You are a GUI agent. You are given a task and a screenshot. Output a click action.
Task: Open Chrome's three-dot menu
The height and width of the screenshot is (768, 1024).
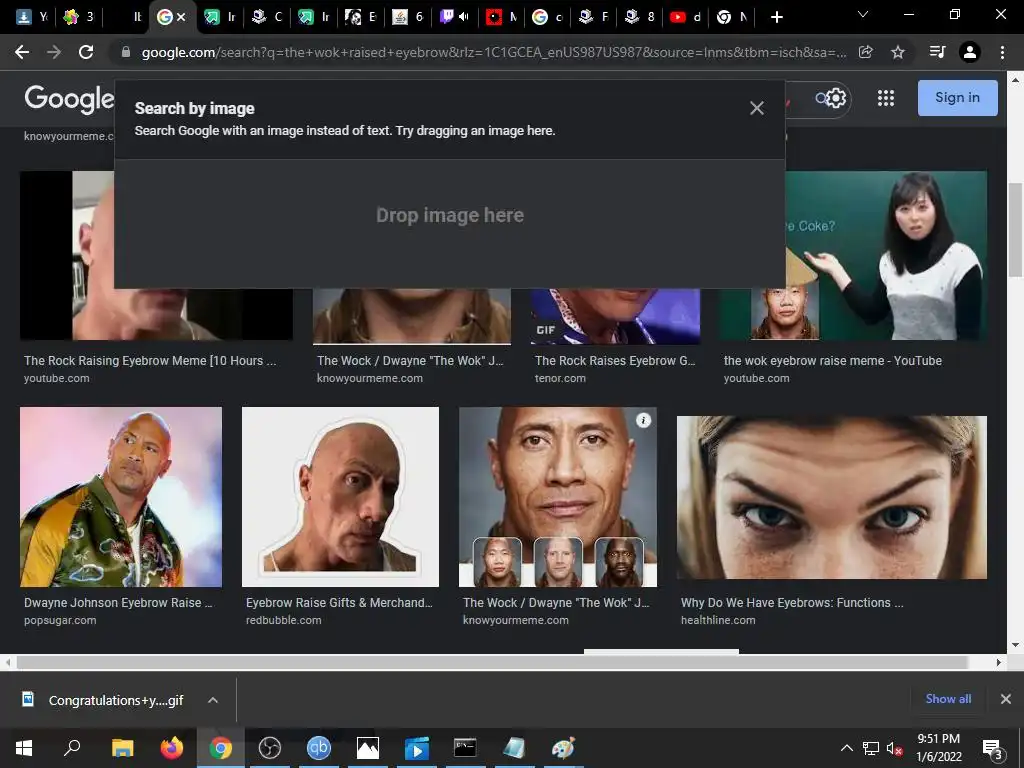click(1002, 52)
